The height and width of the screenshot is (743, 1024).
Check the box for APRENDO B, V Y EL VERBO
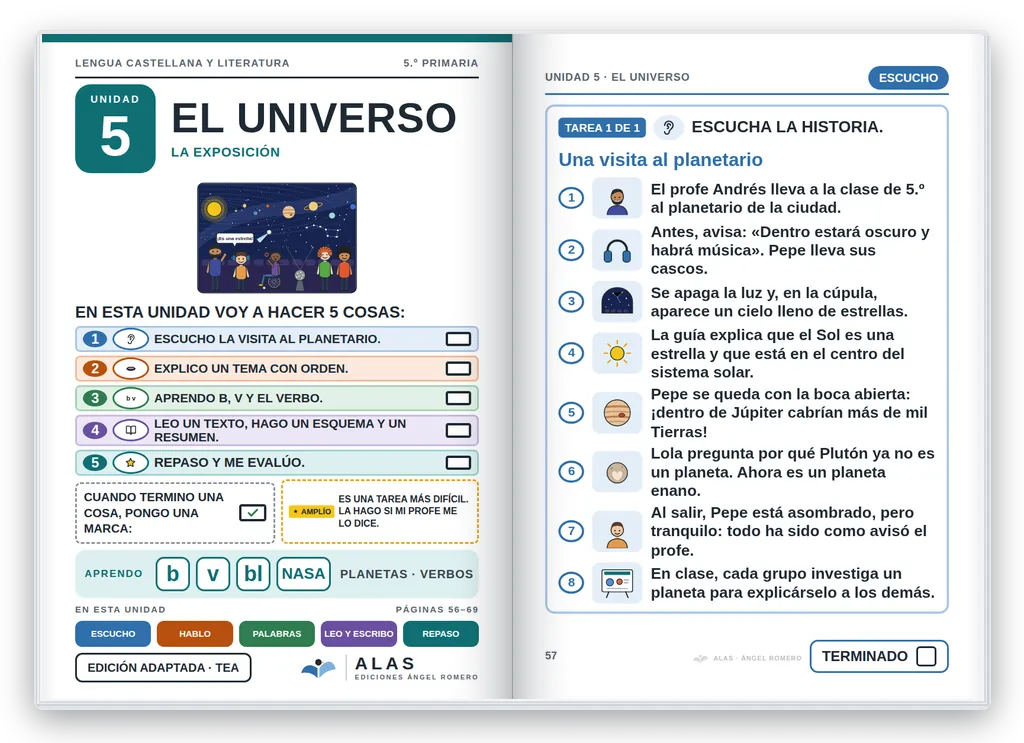458,398
